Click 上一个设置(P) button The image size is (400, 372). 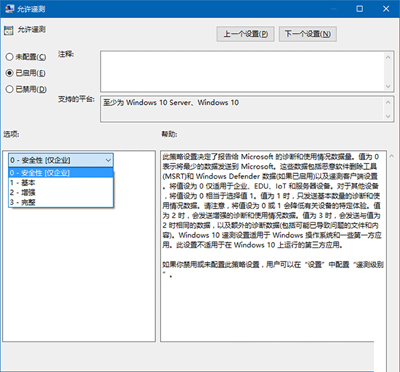click(245, 34)
